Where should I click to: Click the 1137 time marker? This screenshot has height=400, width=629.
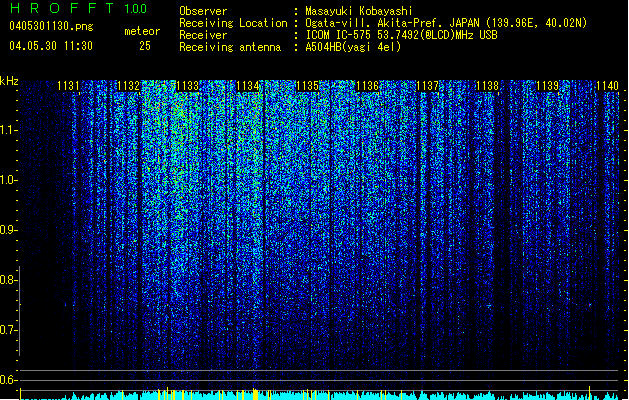click(428, 86)
